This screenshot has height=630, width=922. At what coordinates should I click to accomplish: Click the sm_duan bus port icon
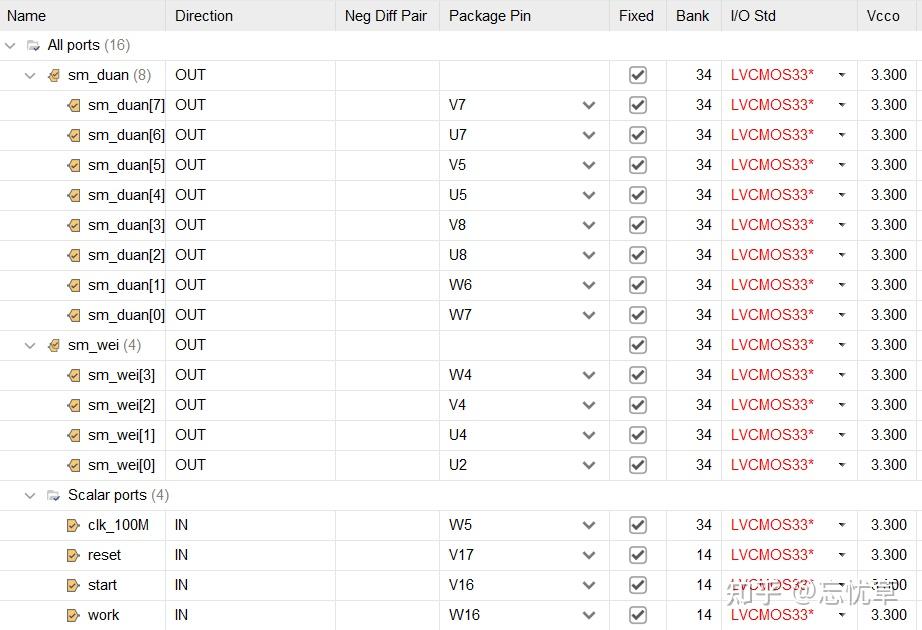coord(54,75)
